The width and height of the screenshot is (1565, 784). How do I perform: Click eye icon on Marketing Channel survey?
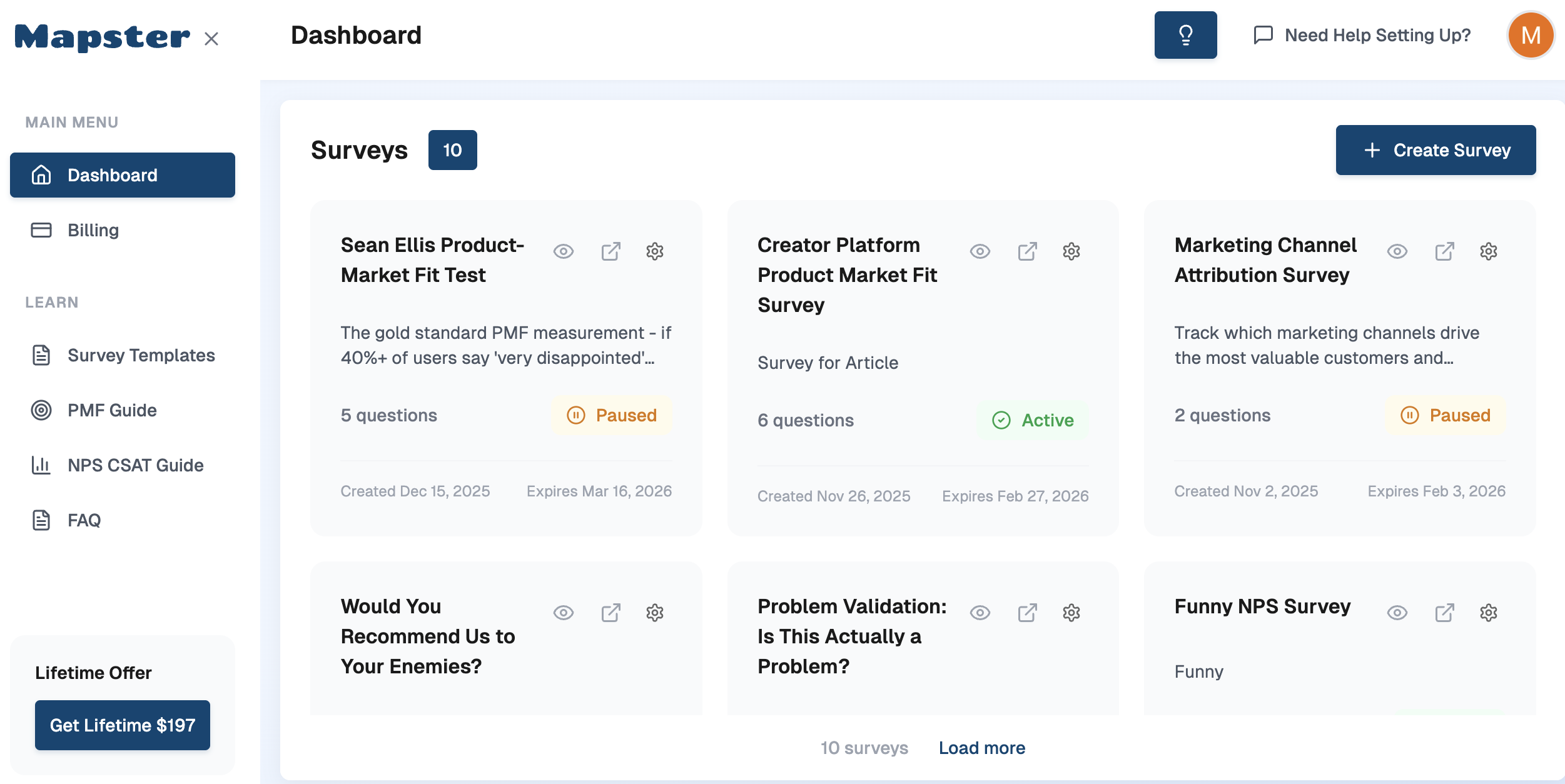[x=1397, y=251]
